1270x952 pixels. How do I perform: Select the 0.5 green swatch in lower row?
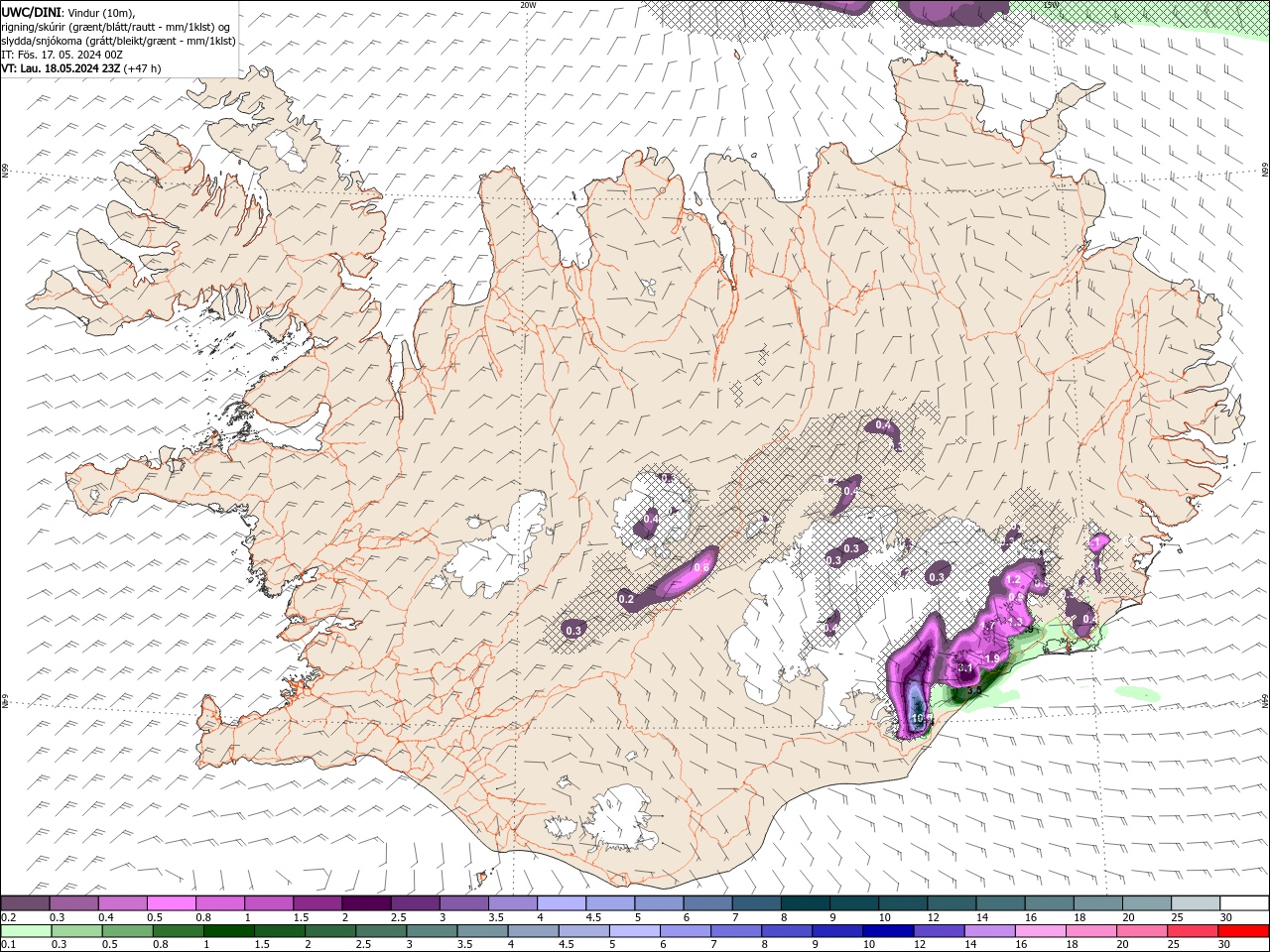point(127,931)
